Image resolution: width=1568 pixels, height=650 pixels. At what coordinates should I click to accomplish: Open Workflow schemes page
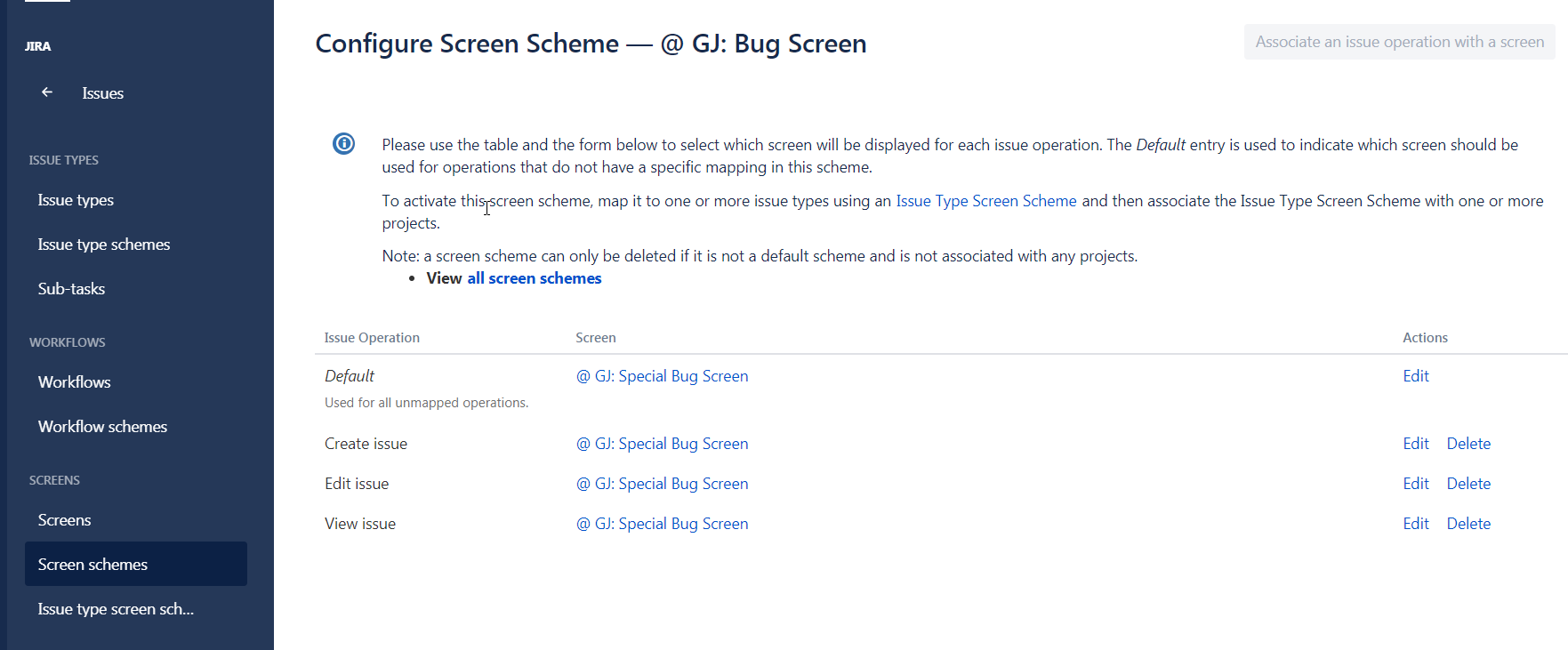102,427
